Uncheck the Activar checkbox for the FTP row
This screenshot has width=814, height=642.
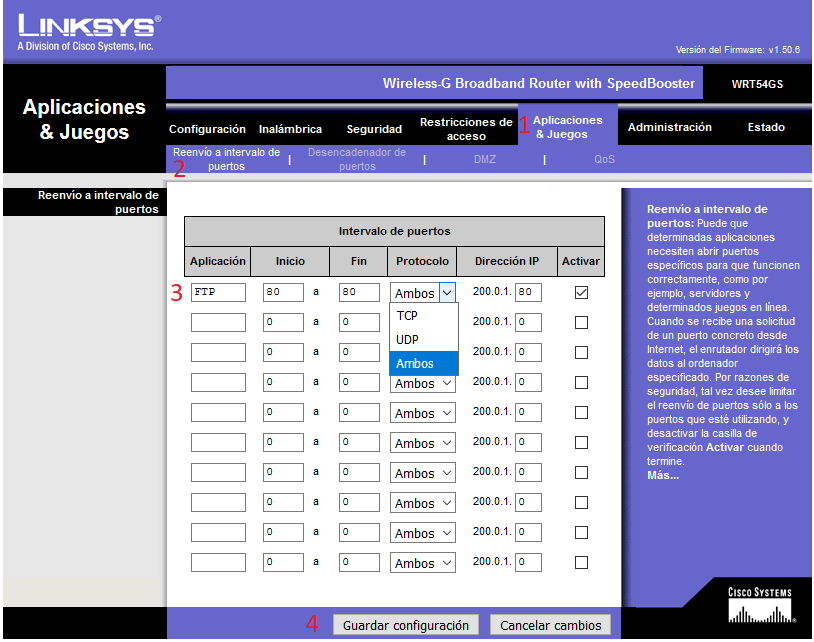(x=581, y=293)
